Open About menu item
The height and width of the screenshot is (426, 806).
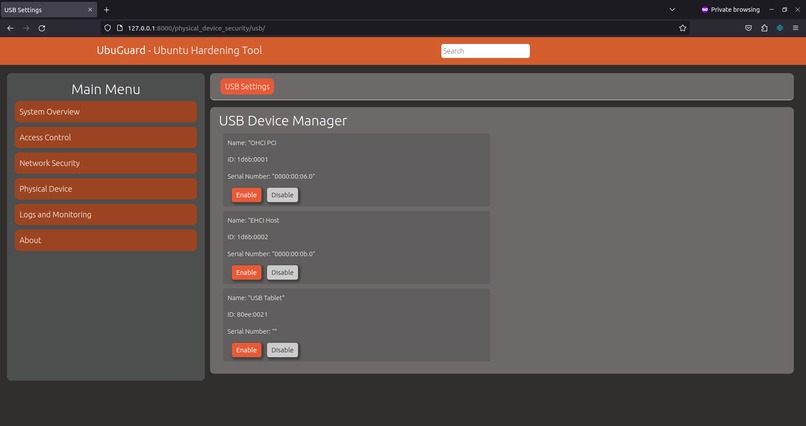click(106, 240)
